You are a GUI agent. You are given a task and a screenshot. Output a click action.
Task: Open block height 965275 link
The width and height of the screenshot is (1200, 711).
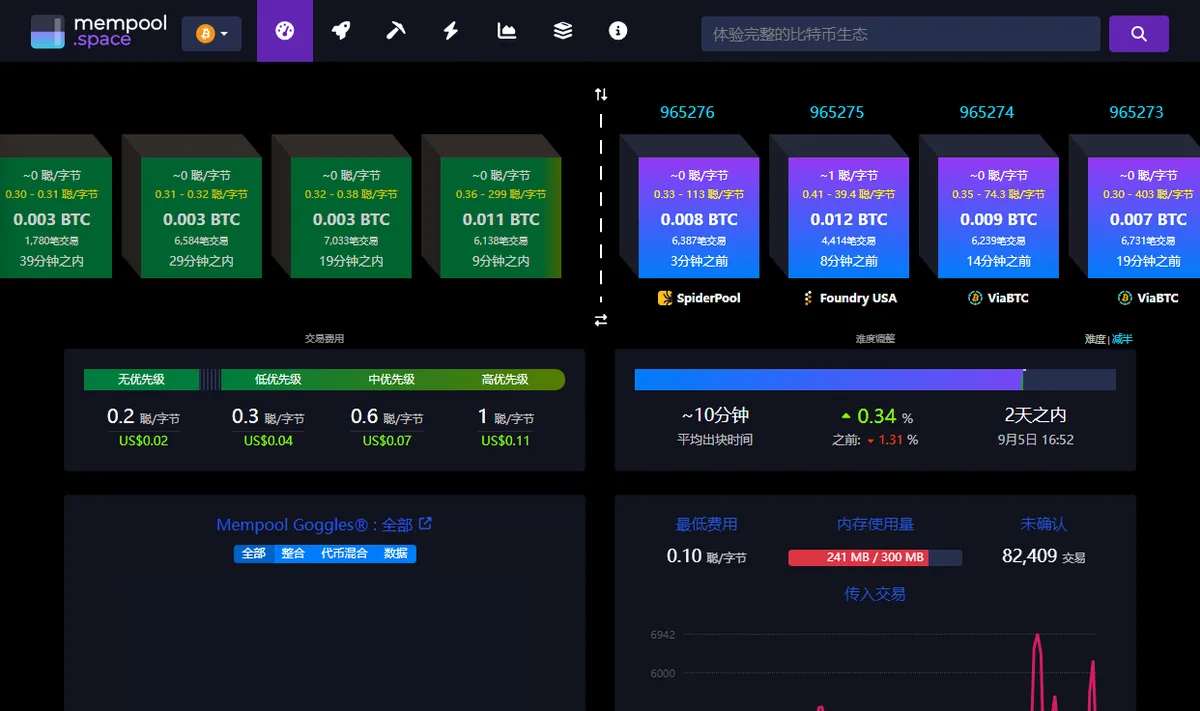coord(837,112)
